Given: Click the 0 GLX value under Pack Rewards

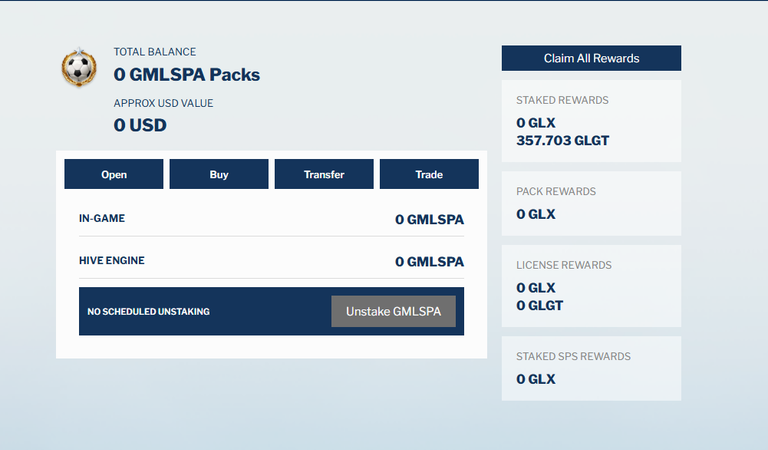Looking at the screenshot, I should click(x=536, y=214).
